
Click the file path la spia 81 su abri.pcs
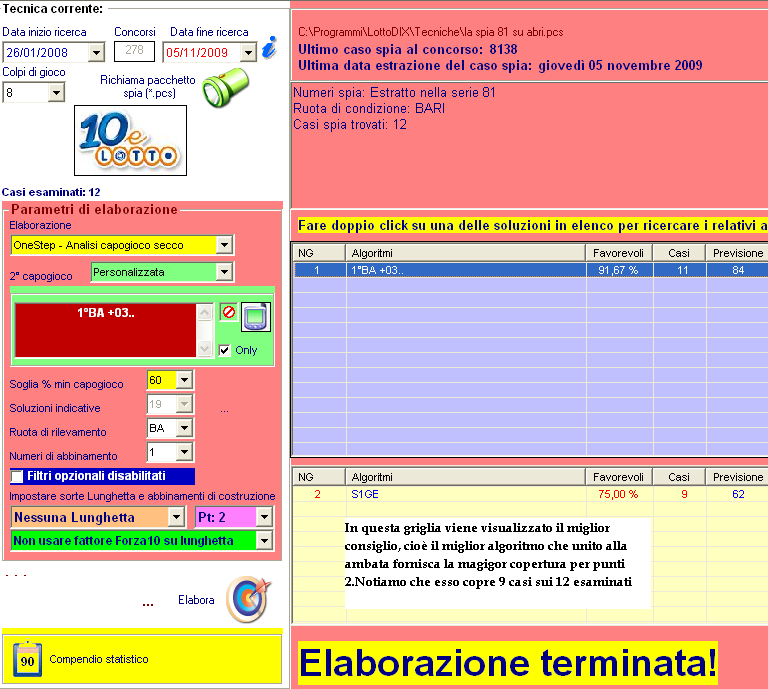(431, 32)
